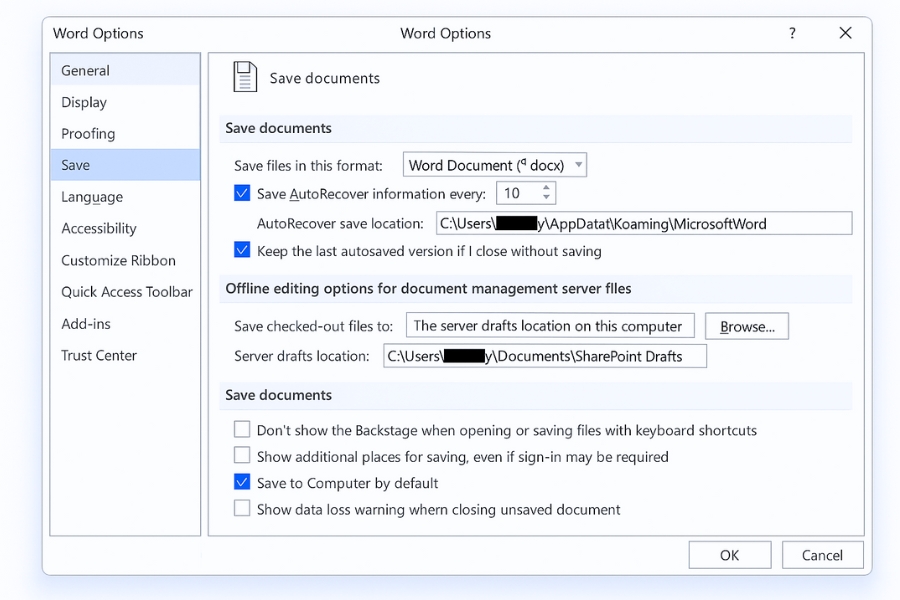The height and width of the screenshot is (600, 900).
Task: Enable Show data loss warning checkbox
Action: [242, 509]
